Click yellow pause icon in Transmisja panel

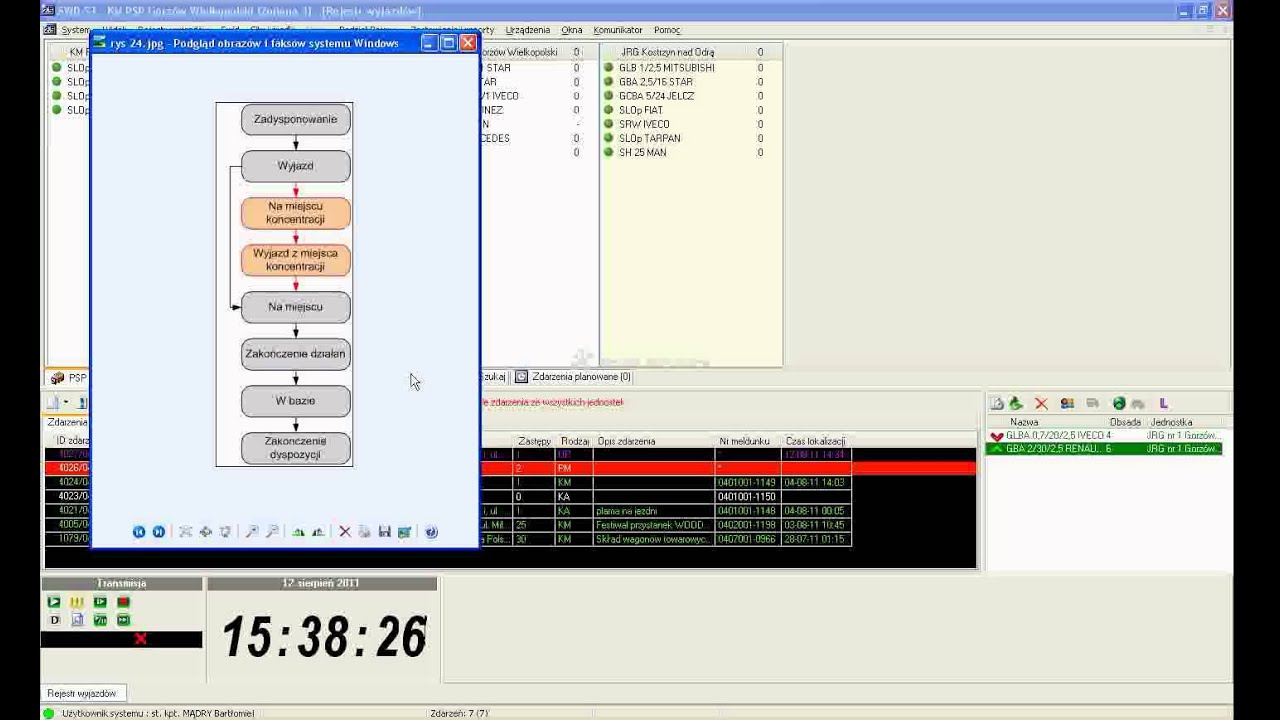(77, 602)
